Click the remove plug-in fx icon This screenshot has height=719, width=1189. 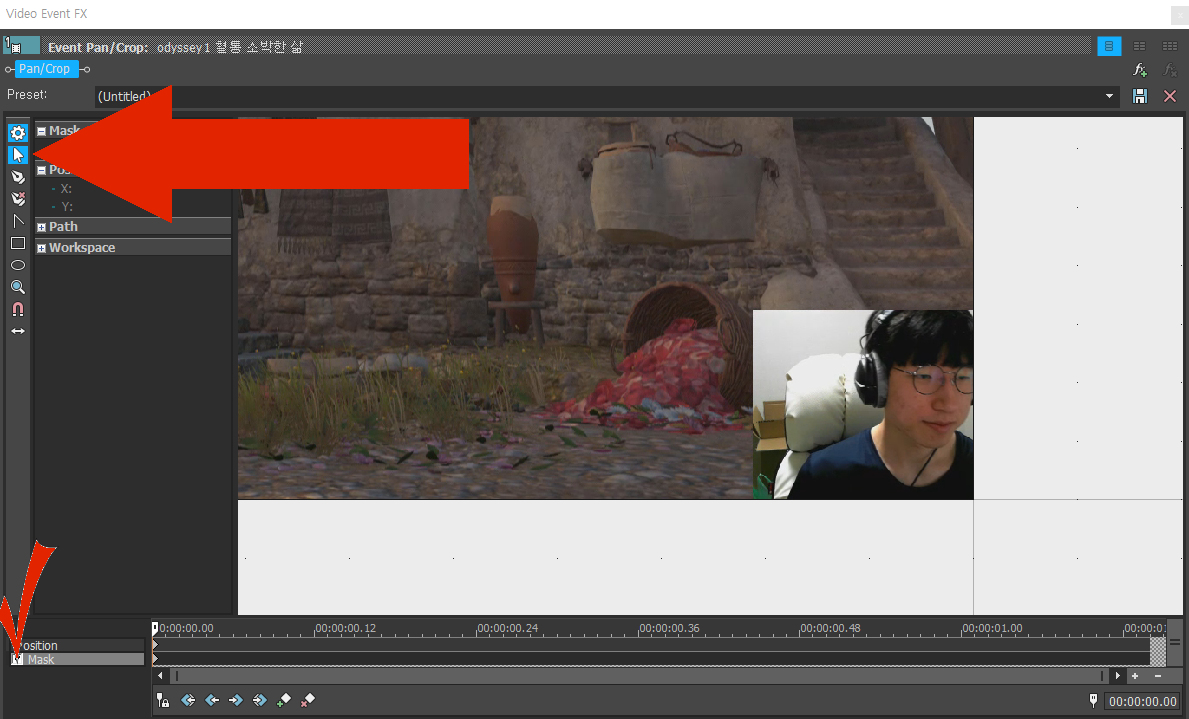[x=1170, y=70]
